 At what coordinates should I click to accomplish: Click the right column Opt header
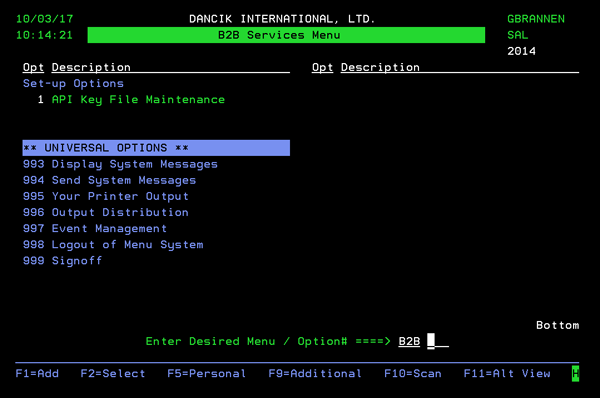(323, 67)
